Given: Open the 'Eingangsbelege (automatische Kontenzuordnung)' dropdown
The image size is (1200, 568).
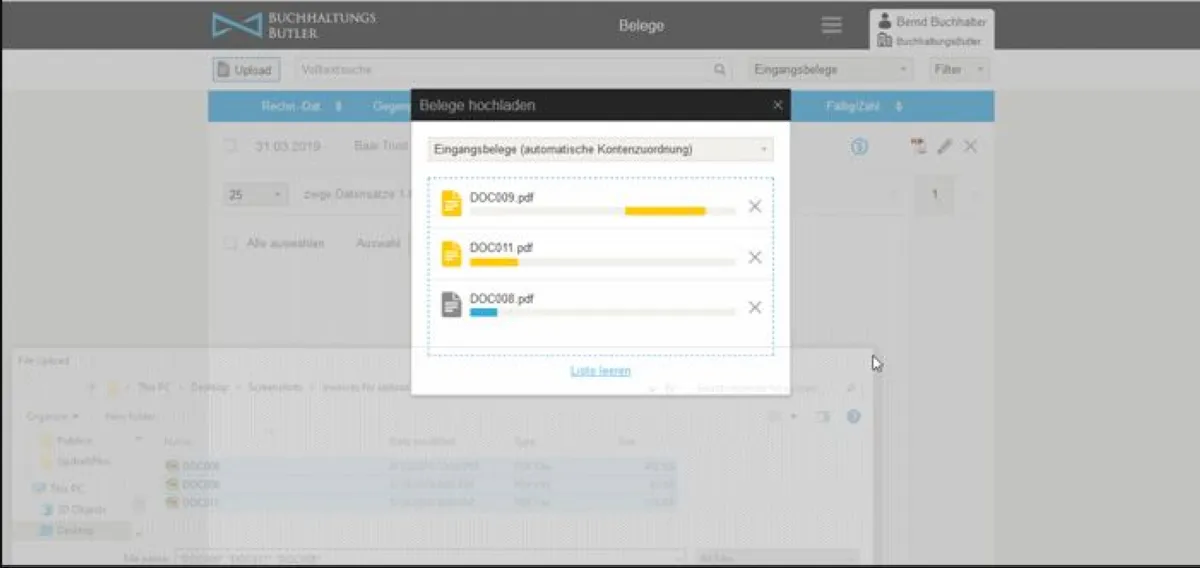Looking at the screenshot, I should pos(600,149).
